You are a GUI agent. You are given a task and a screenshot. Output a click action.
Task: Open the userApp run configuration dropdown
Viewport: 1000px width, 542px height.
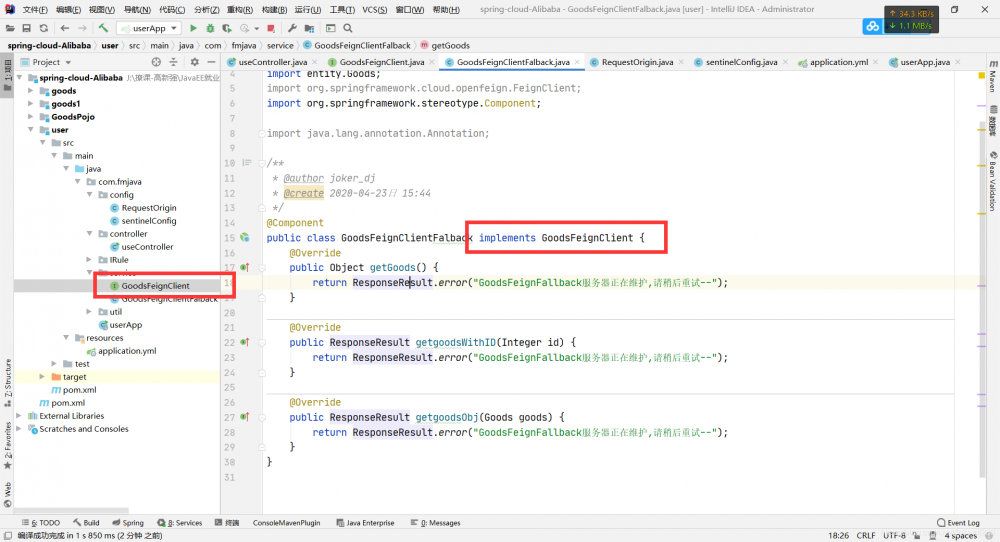click(x=148, y=28)
